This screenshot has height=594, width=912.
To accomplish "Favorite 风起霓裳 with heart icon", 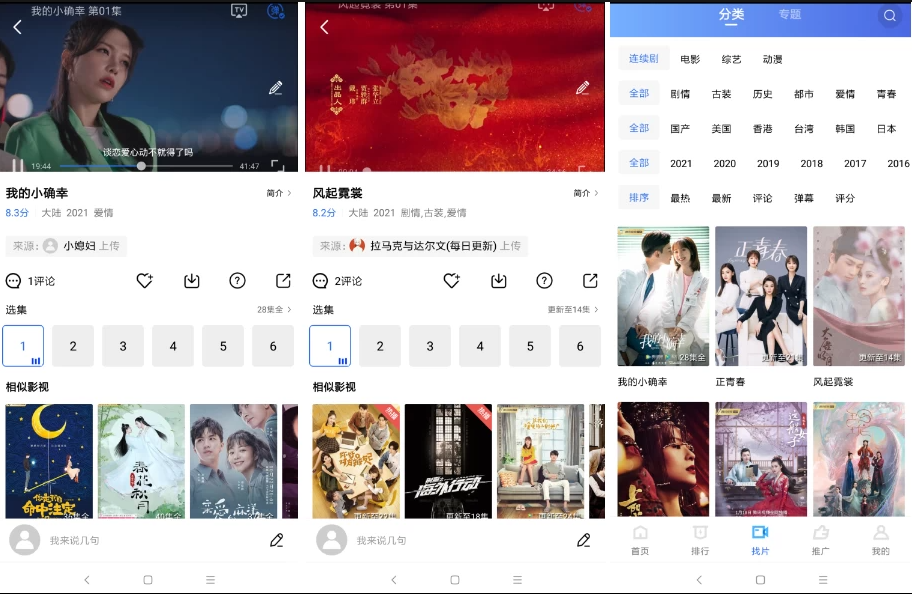I will pos(452,281).
